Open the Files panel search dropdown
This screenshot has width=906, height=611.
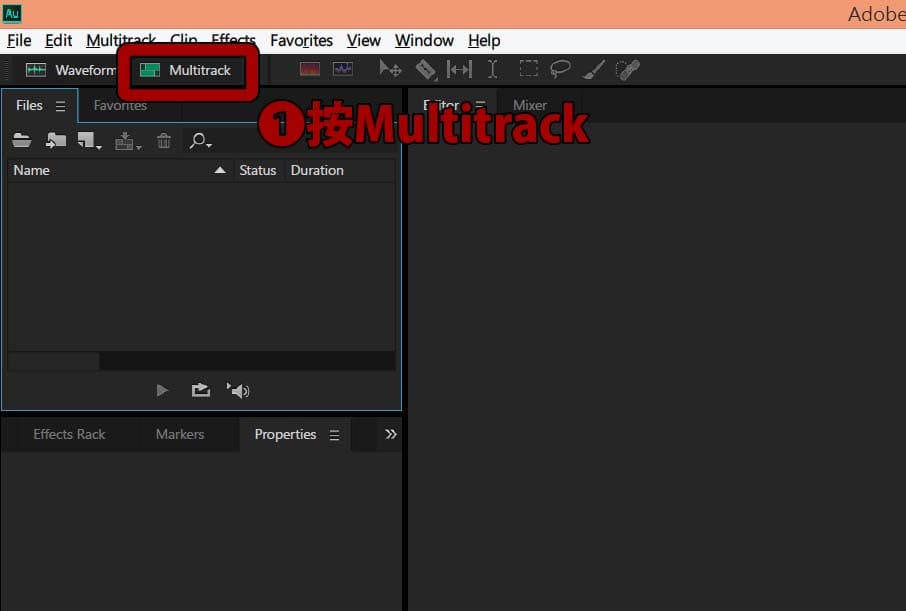(200, 140)
